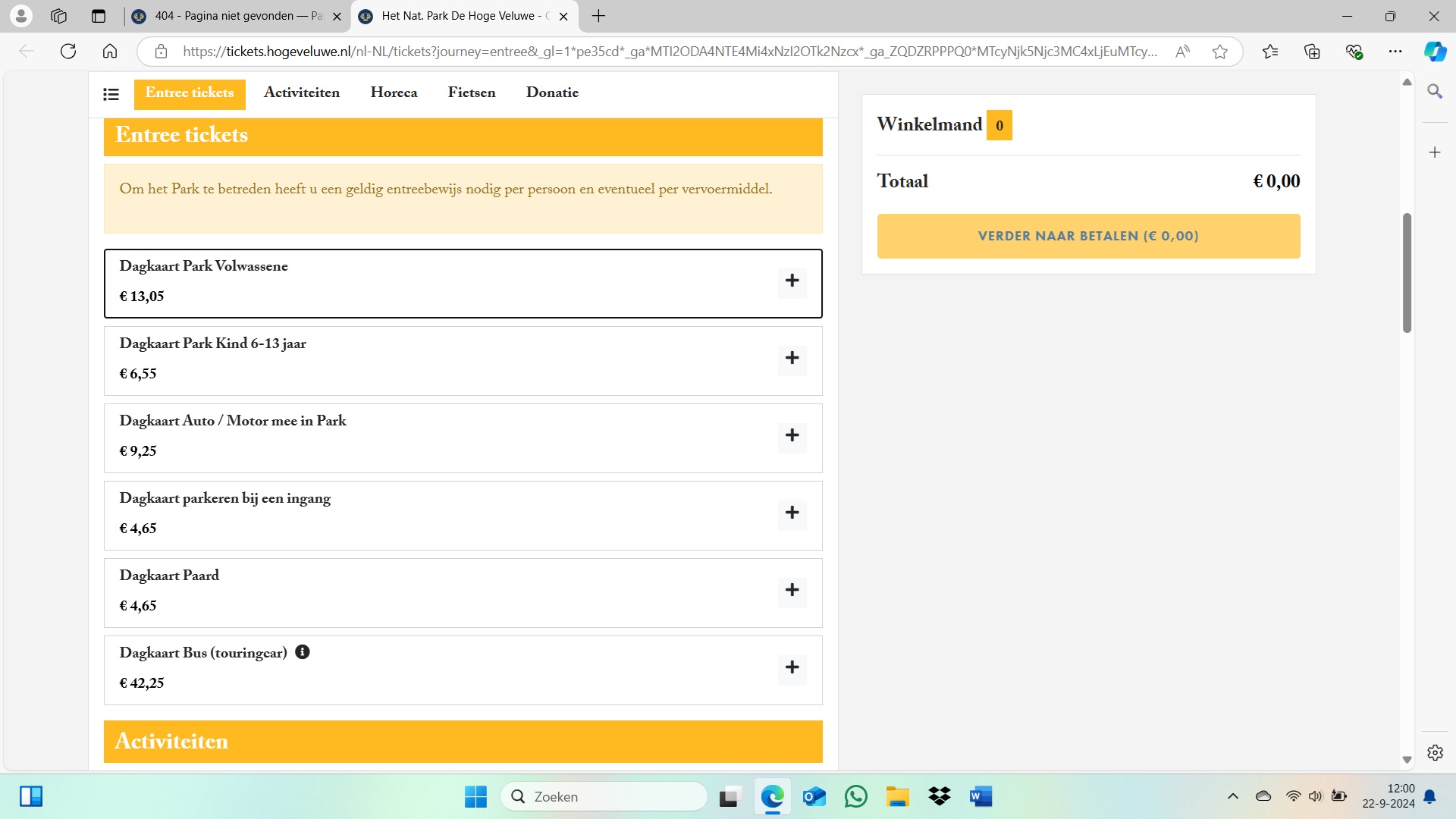Click the page vertical scrollbar thumb
This screenshot has height=819, width=1456.
pyautogui.click(x=1407, y=273)
